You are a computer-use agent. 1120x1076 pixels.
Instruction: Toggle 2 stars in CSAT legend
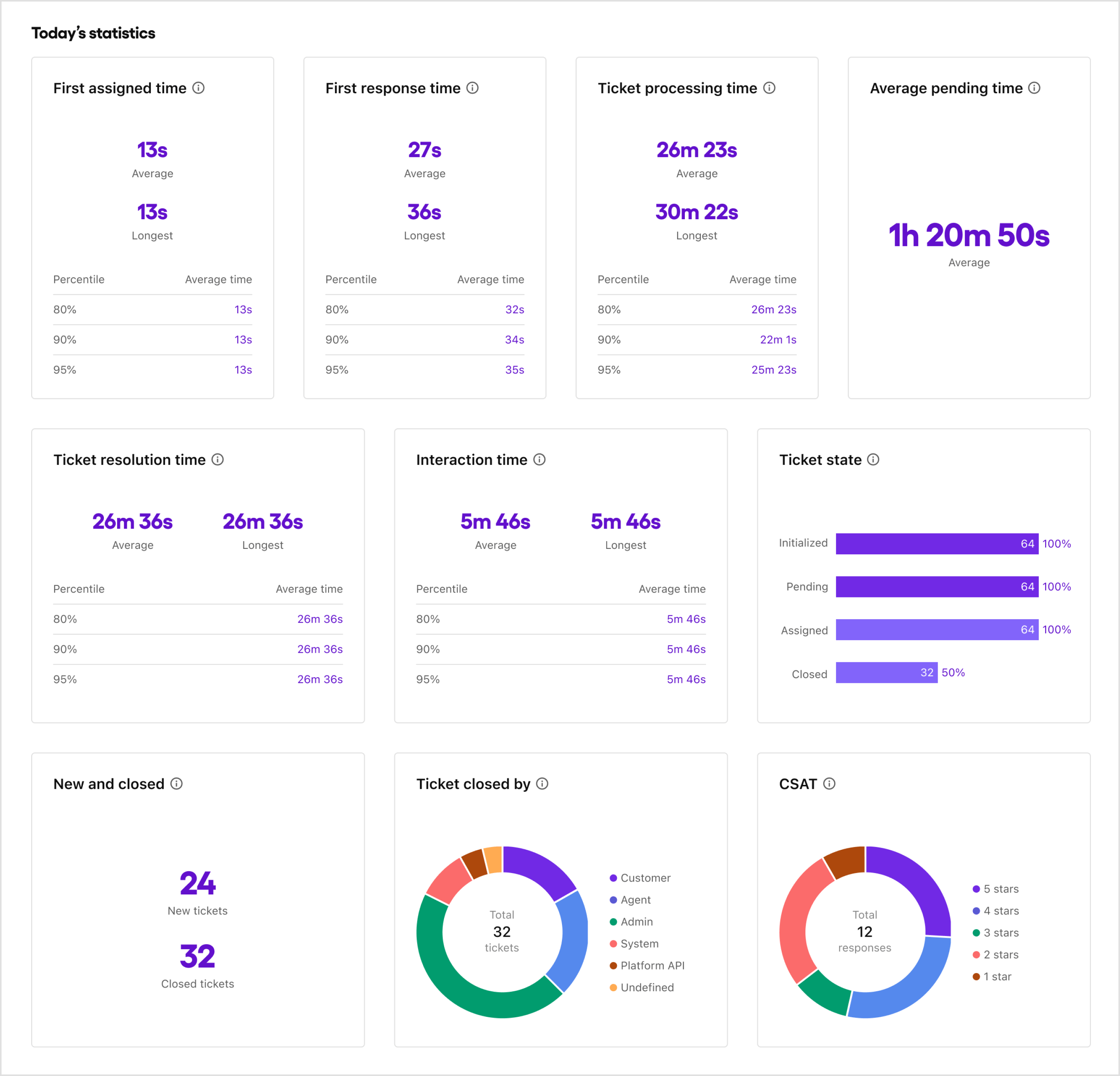[996, 955]
